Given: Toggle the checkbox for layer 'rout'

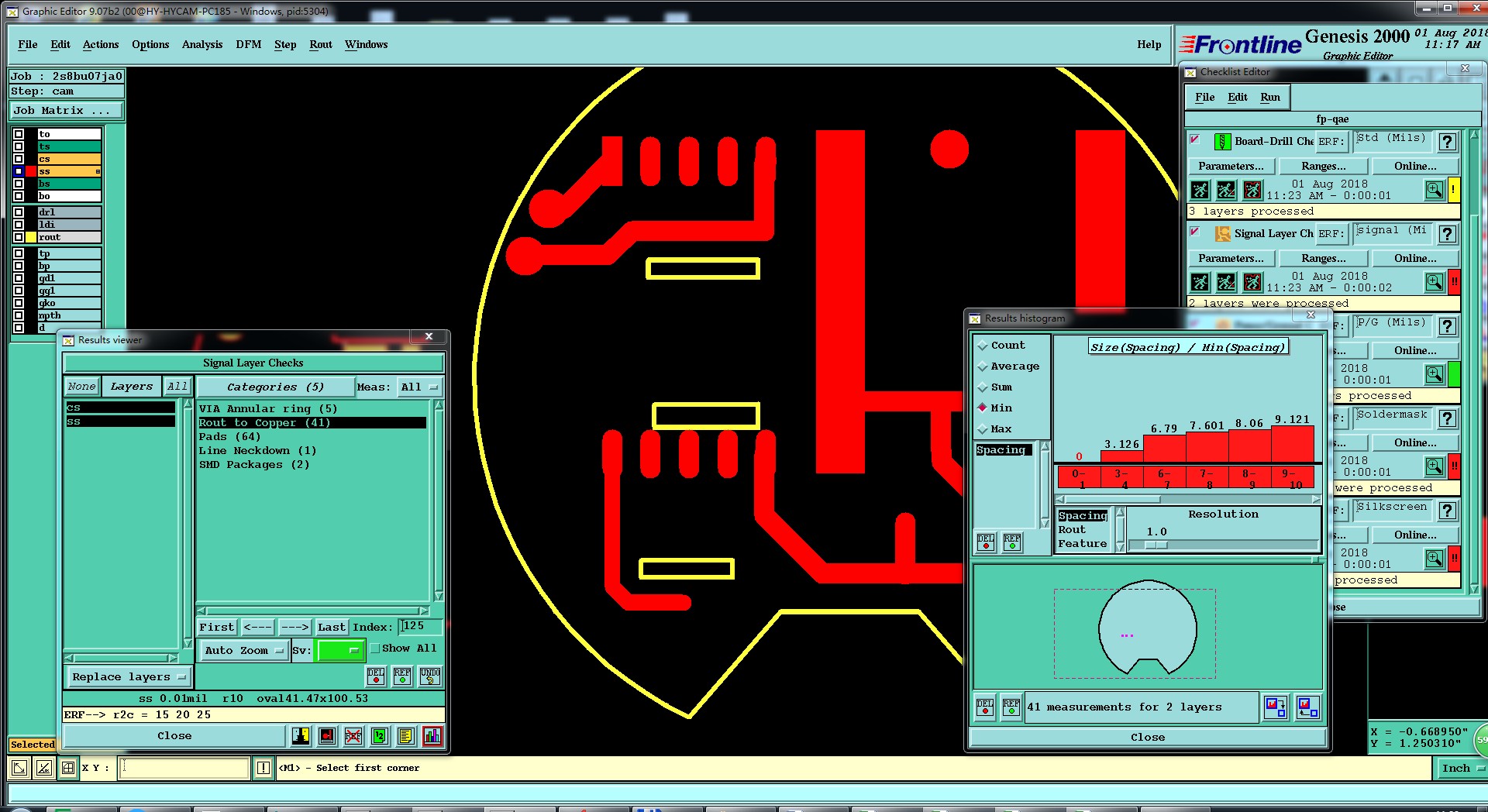Looking at the screenshot, I should tap(19, 237).
